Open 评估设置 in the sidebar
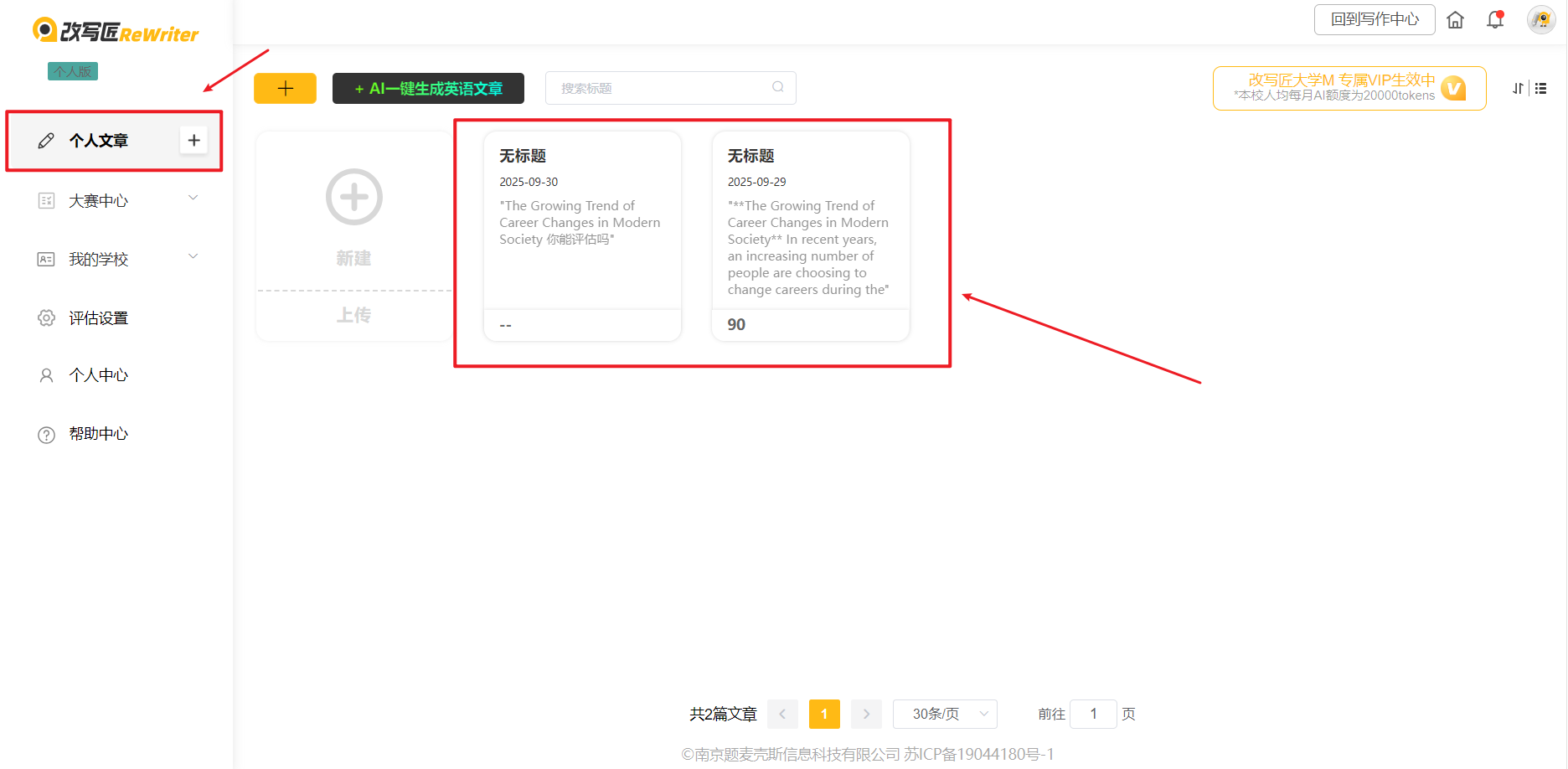1568x769 pixels. point(98,318)
